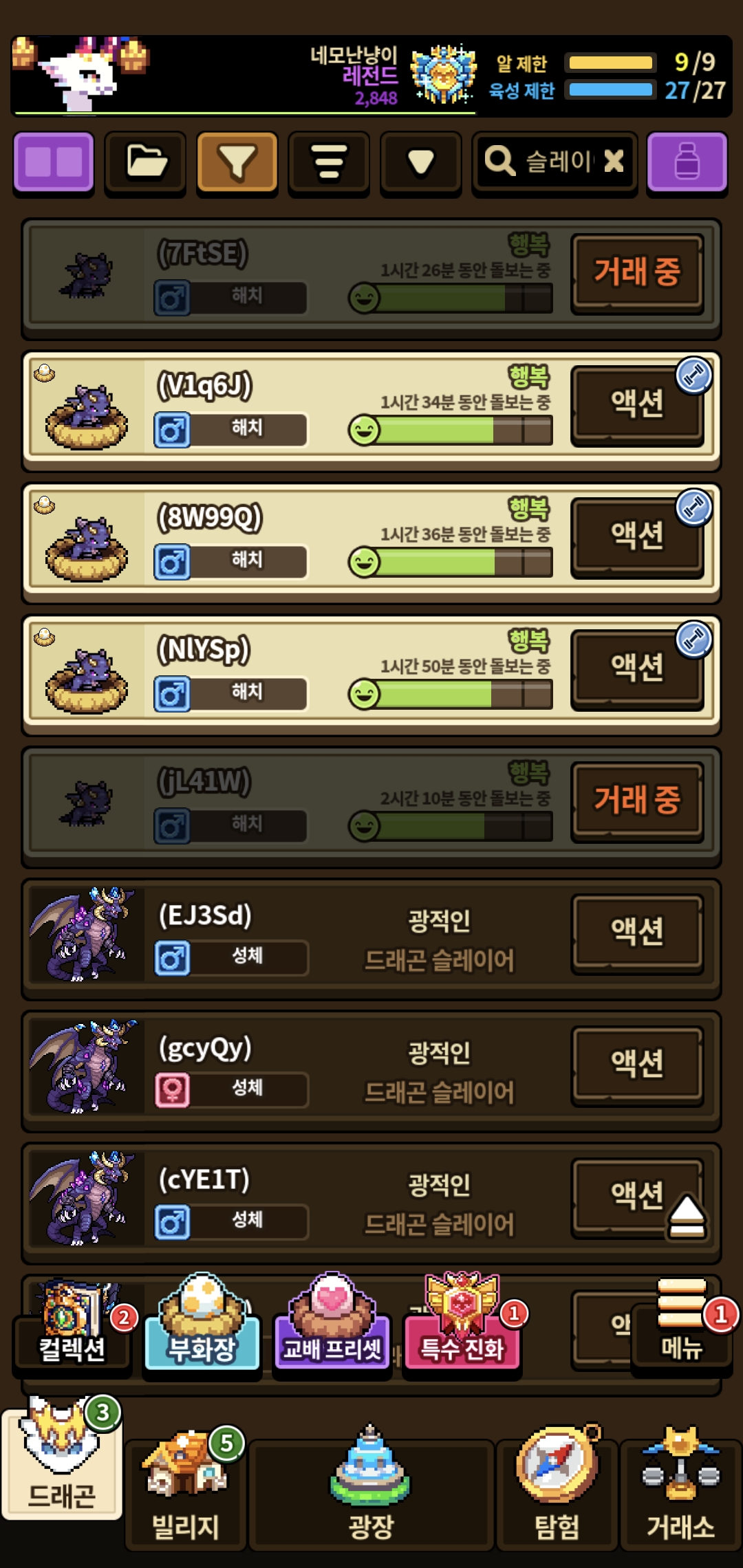Viewport: 743px width, 1568px height.
Task: Click the link icon on V1q6J row
Action: tap(693, 375)
